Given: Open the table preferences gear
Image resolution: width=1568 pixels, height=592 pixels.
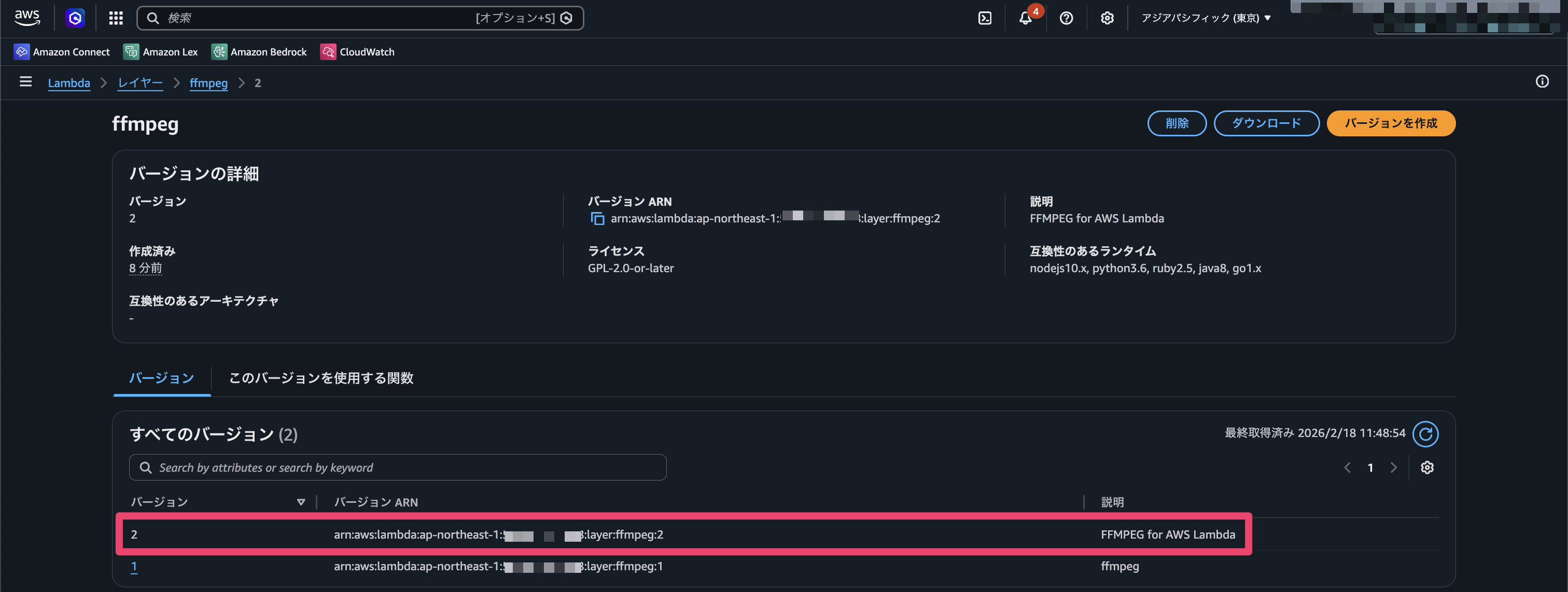Looking at the screenshot, I should click(1427, 467).
